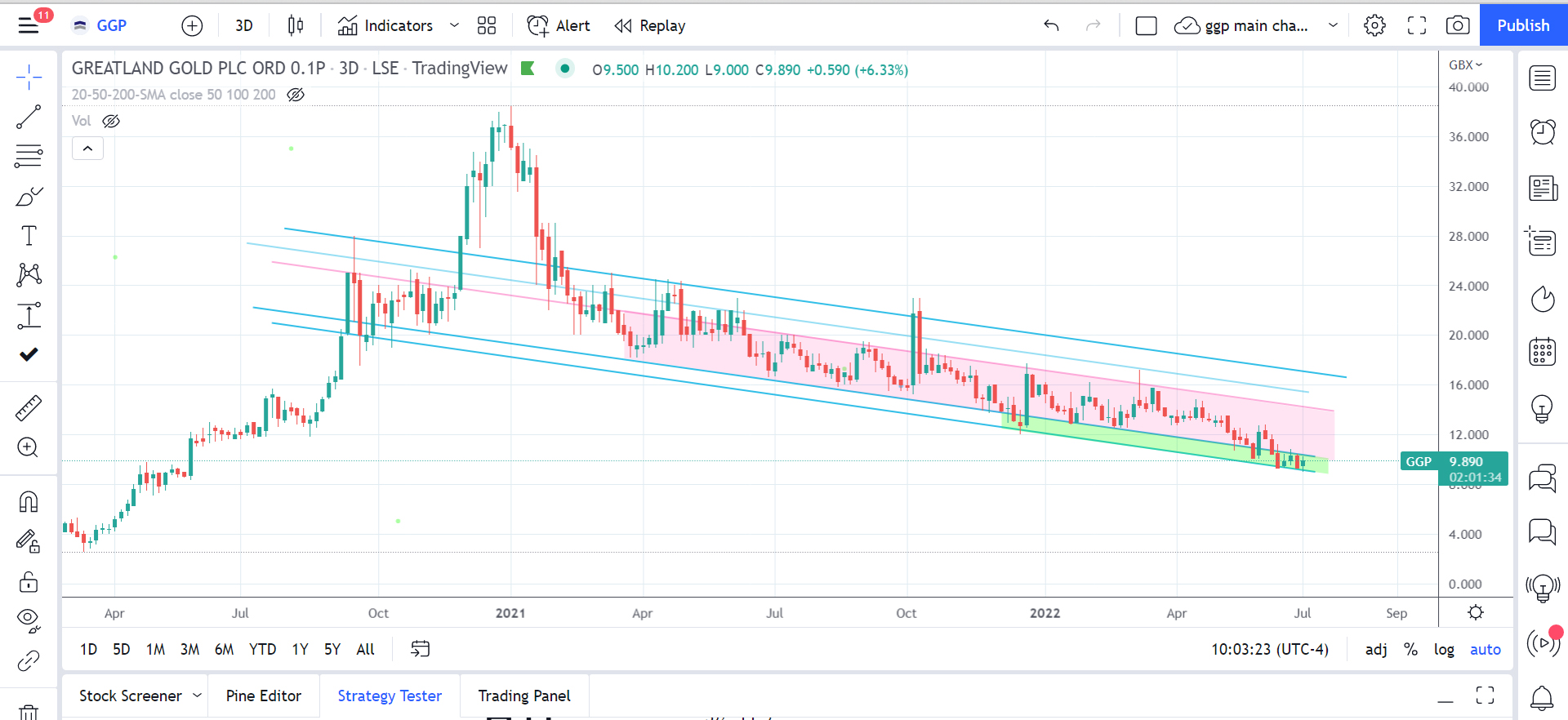Select chart layout square icon
Viewport: 1568px width, 720px height.
pos(1146,26)
